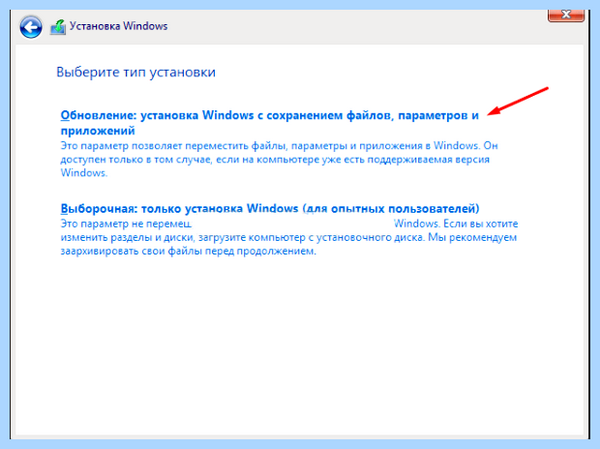The image size is (600, 449).
Task: Close the Установка Windows dialog
Action: (x=566, y=15)
